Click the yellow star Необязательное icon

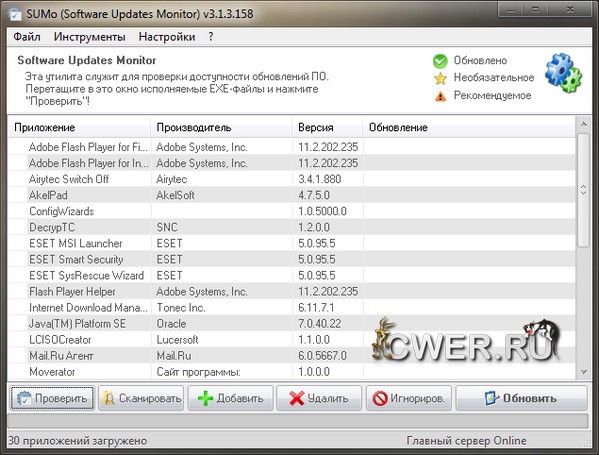coord(440,78)
